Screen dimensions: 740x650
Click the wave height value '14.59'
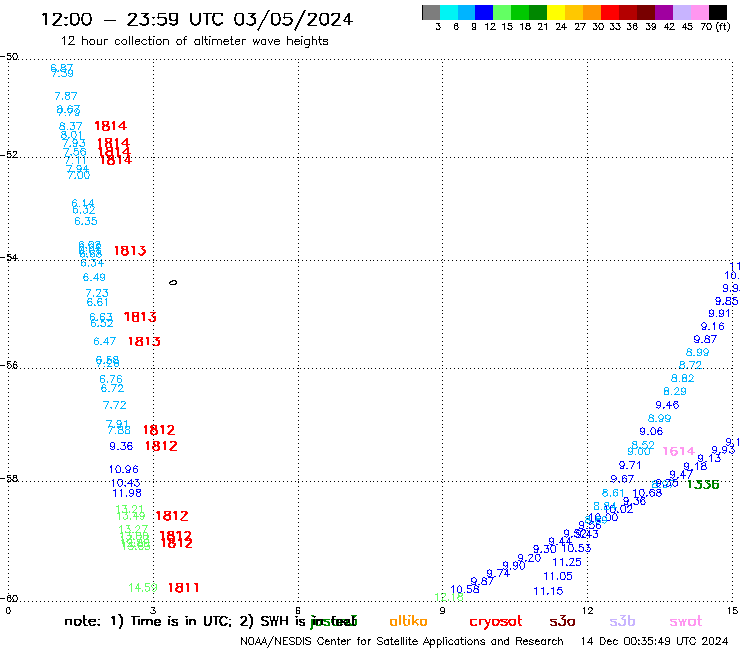pyautogui.click(x=143, y=588)
